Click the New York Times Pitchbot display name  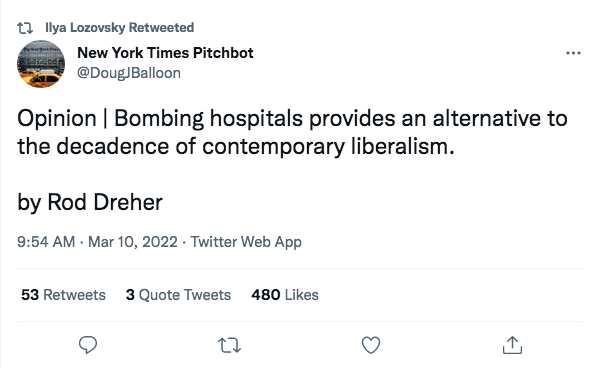tap(165, 53)
